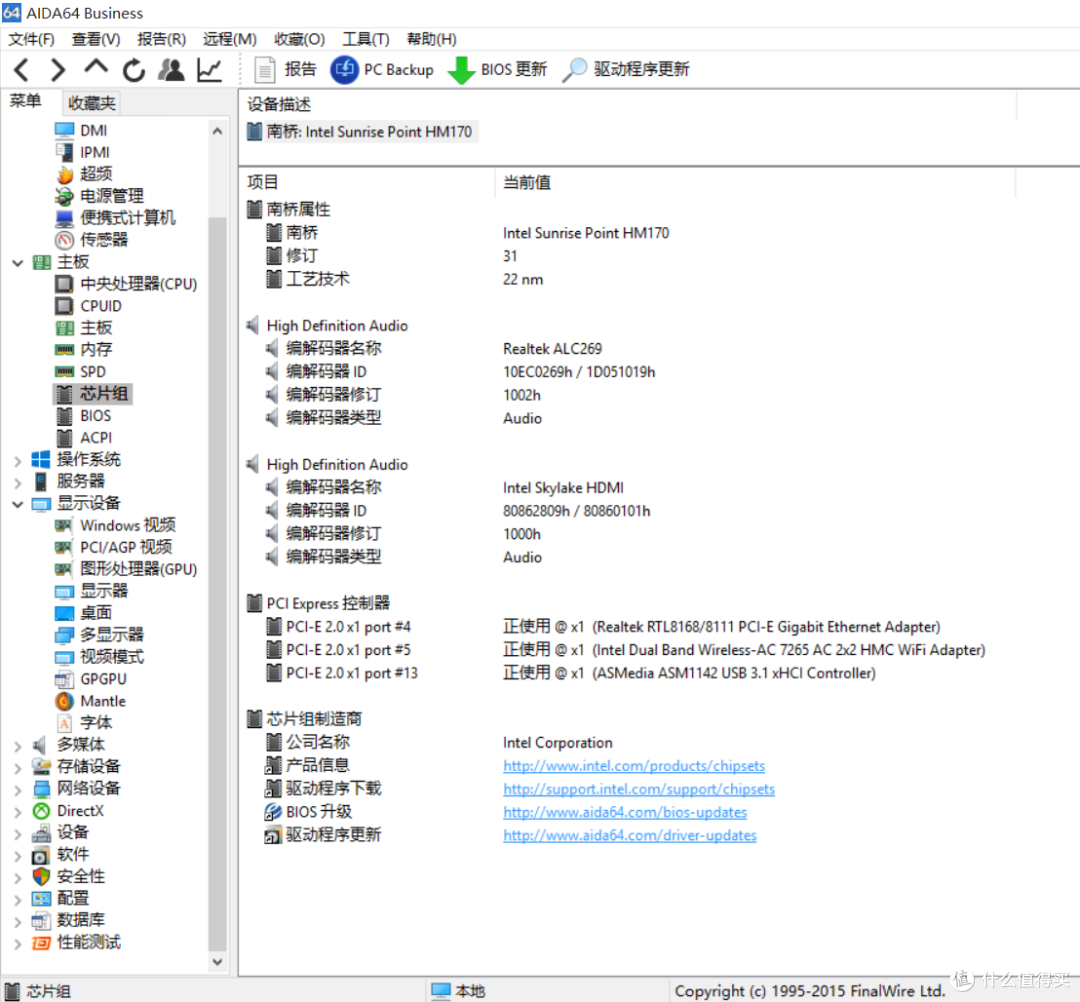
Task: Open support.intel.com/support/chipsets link
Action: coord(638,789)
